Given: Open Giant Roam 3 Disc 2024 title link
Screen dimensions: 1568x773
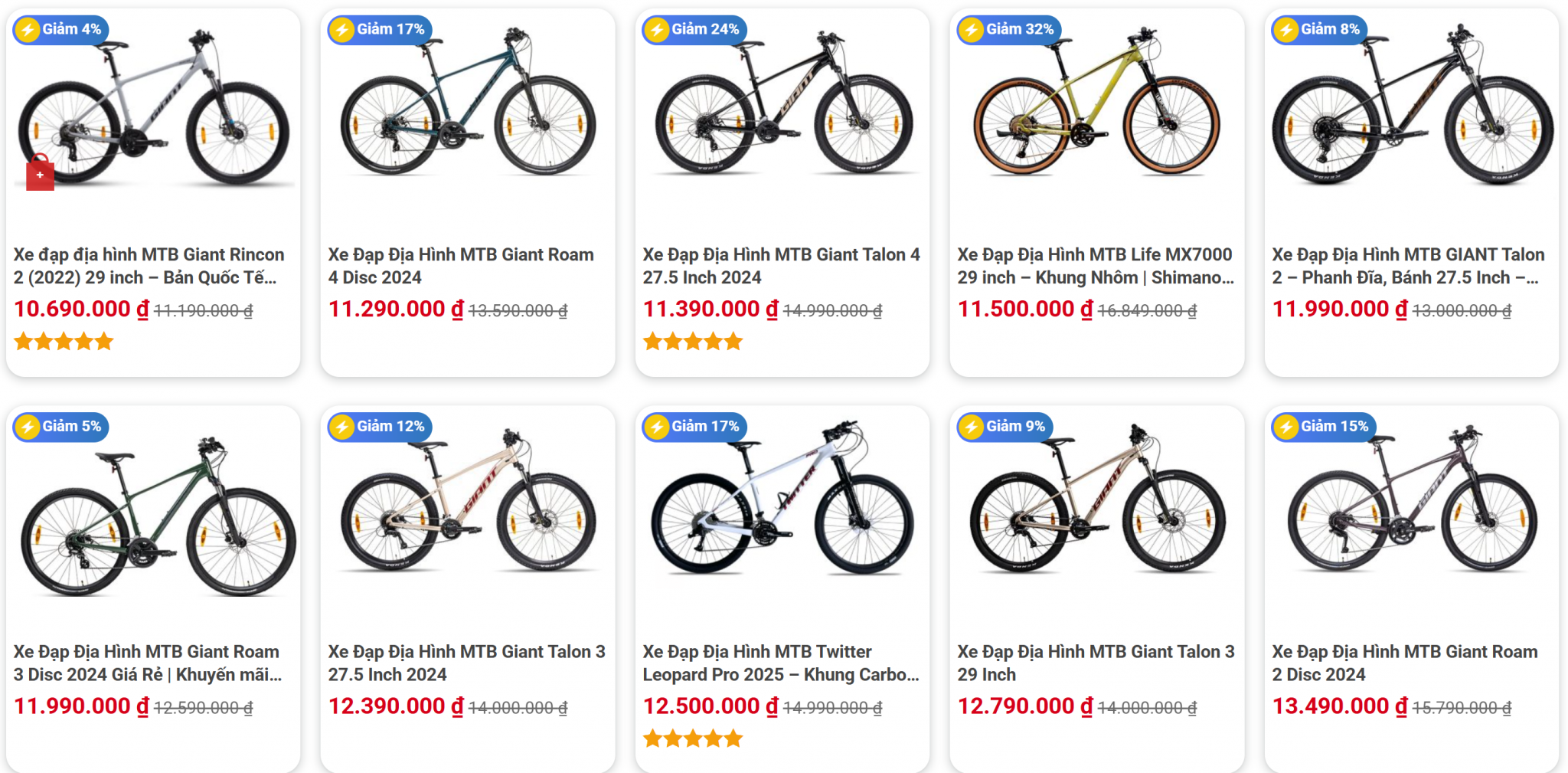Looking at the screenshot, I should [147, 663].
